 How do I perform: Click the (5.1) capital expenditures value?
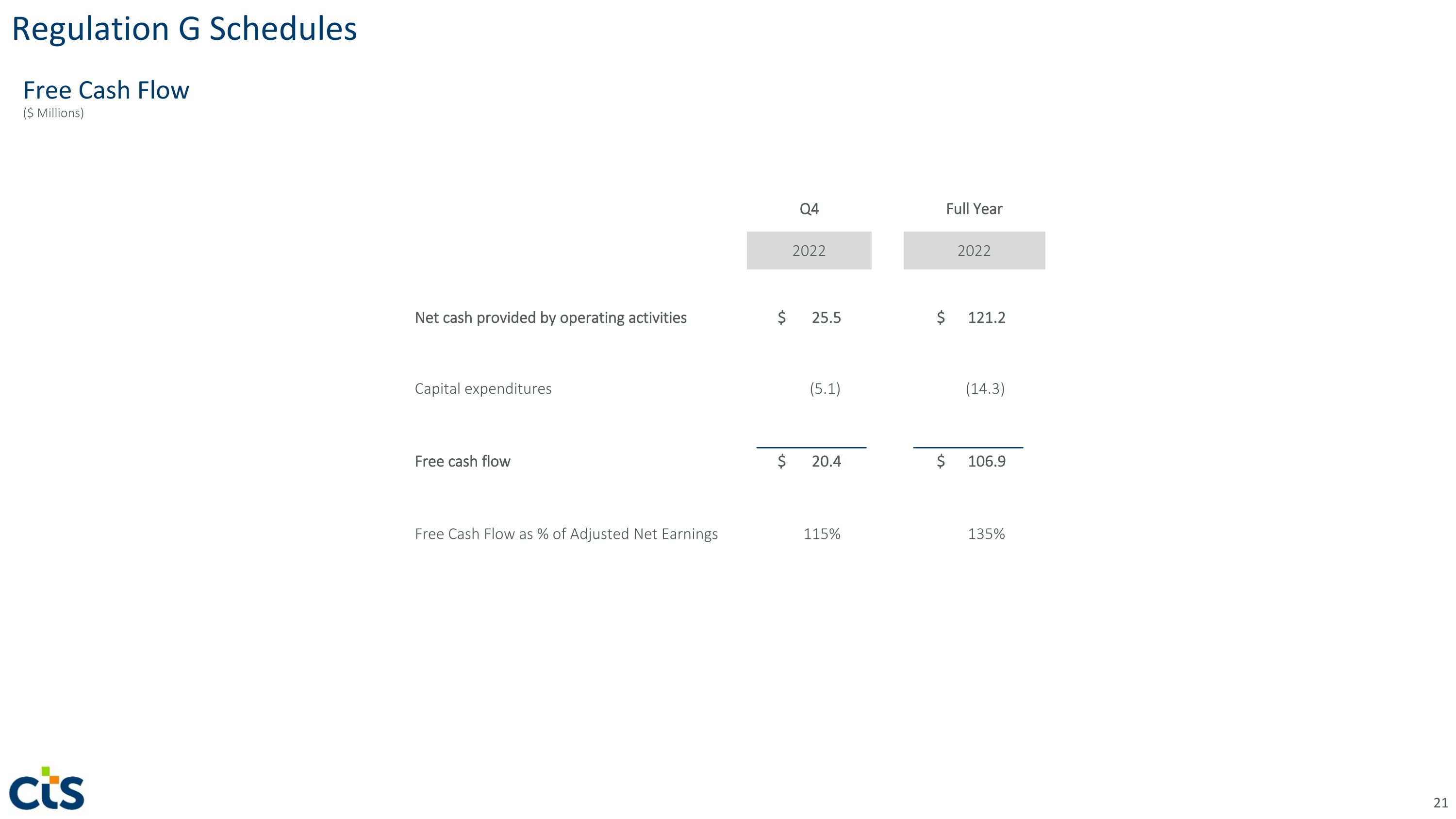[825, 389]
